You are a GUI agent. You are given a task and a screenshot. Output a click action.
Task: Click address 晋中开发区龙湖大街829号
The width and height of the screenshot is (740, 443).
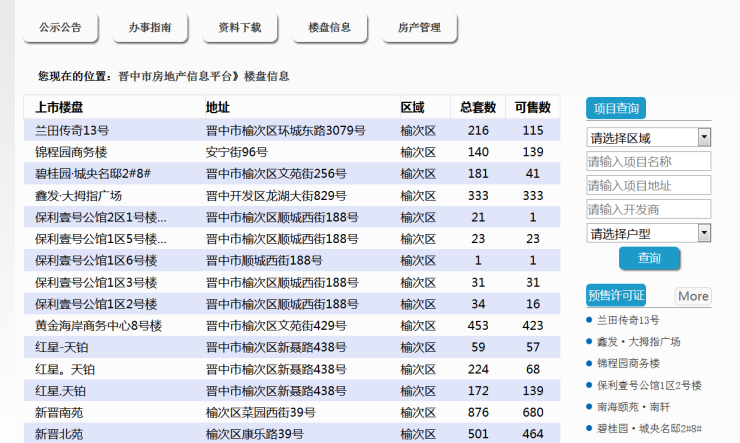276,195
